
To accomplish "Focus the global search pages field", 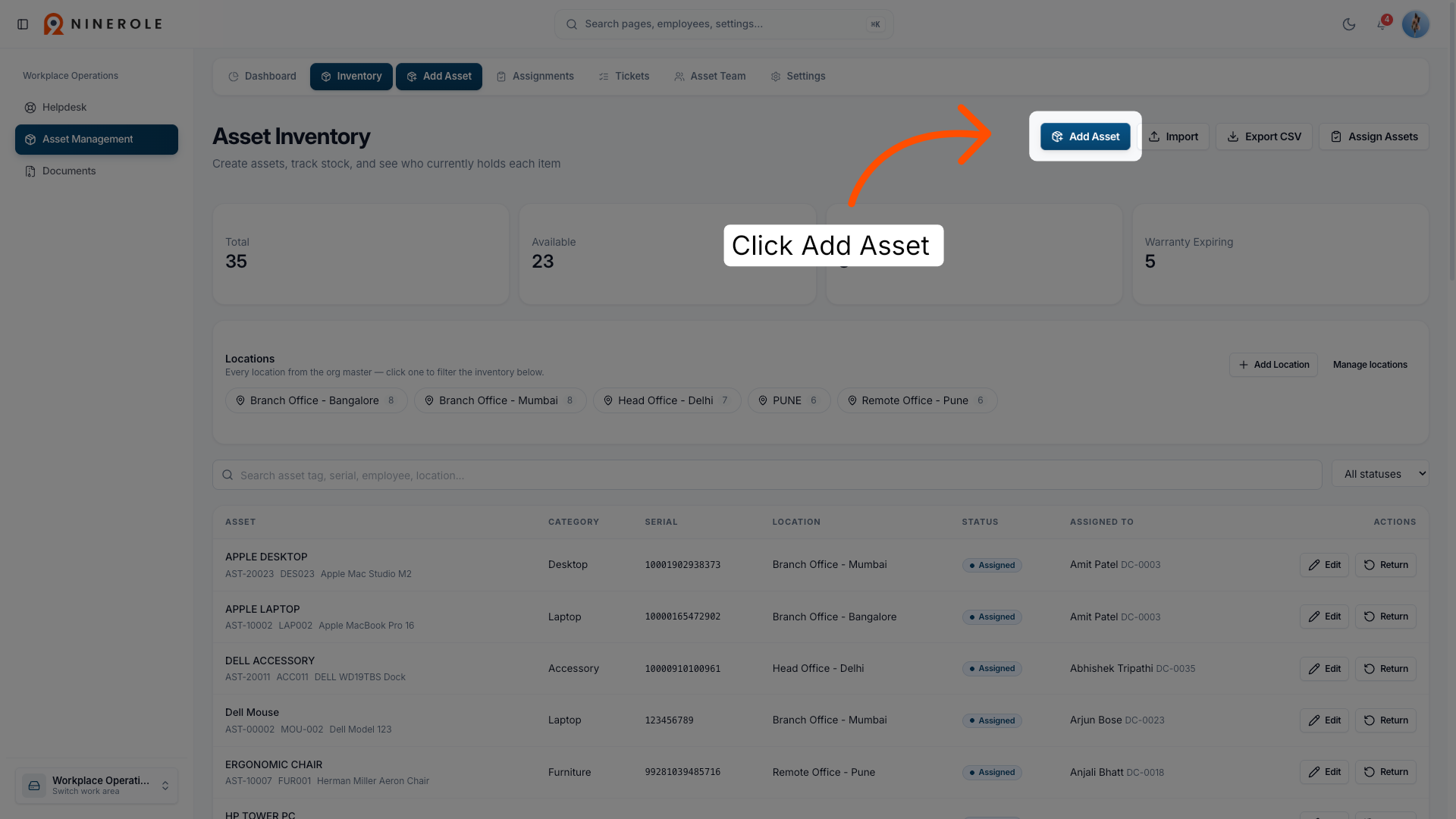I will click(x=724, y=24).
